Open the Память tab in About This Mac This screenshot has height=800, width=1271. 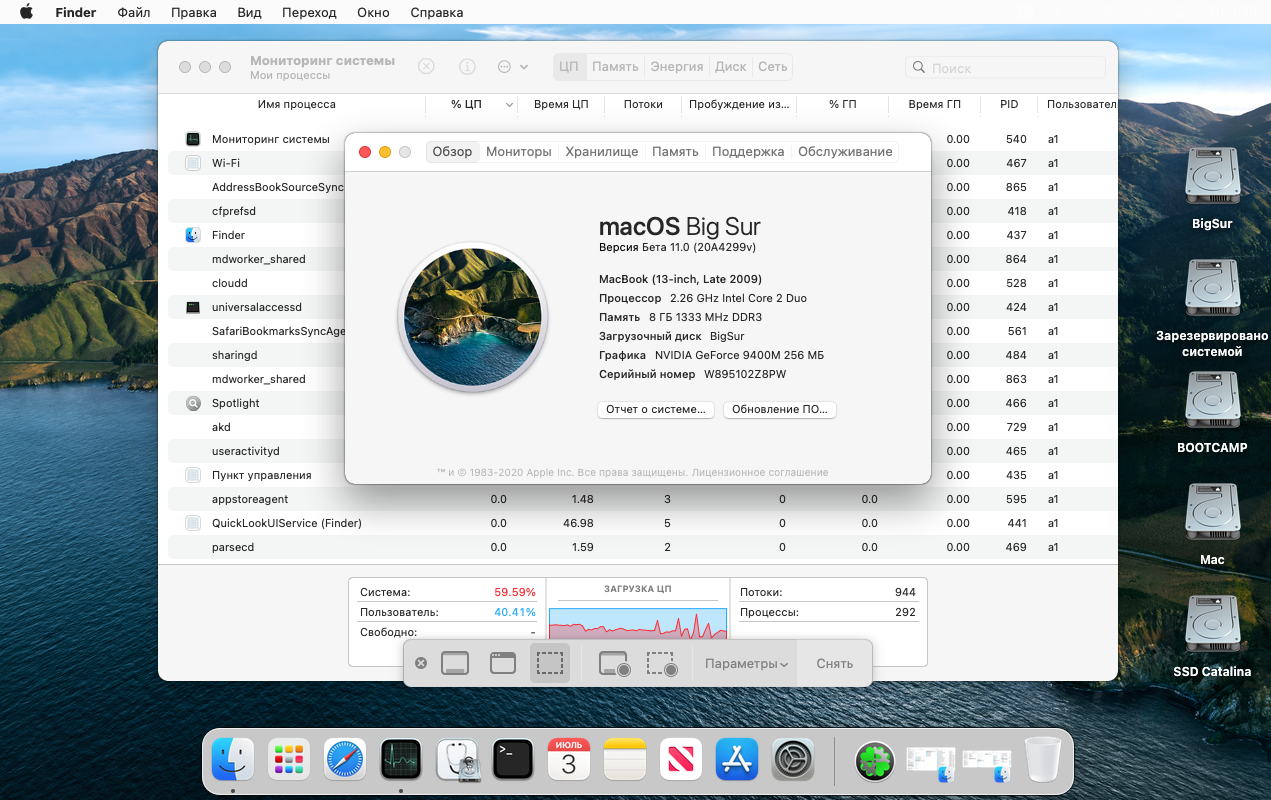point(675,152)
